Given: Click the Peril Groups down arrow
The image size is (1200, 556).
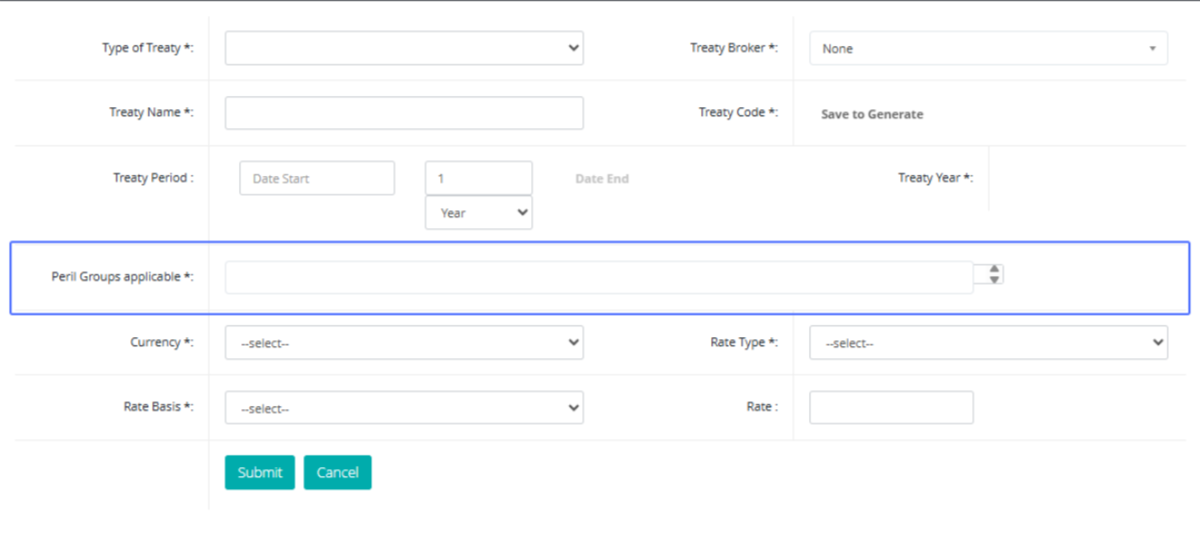Looking at the screenshot, I should (x=994, y=280).
